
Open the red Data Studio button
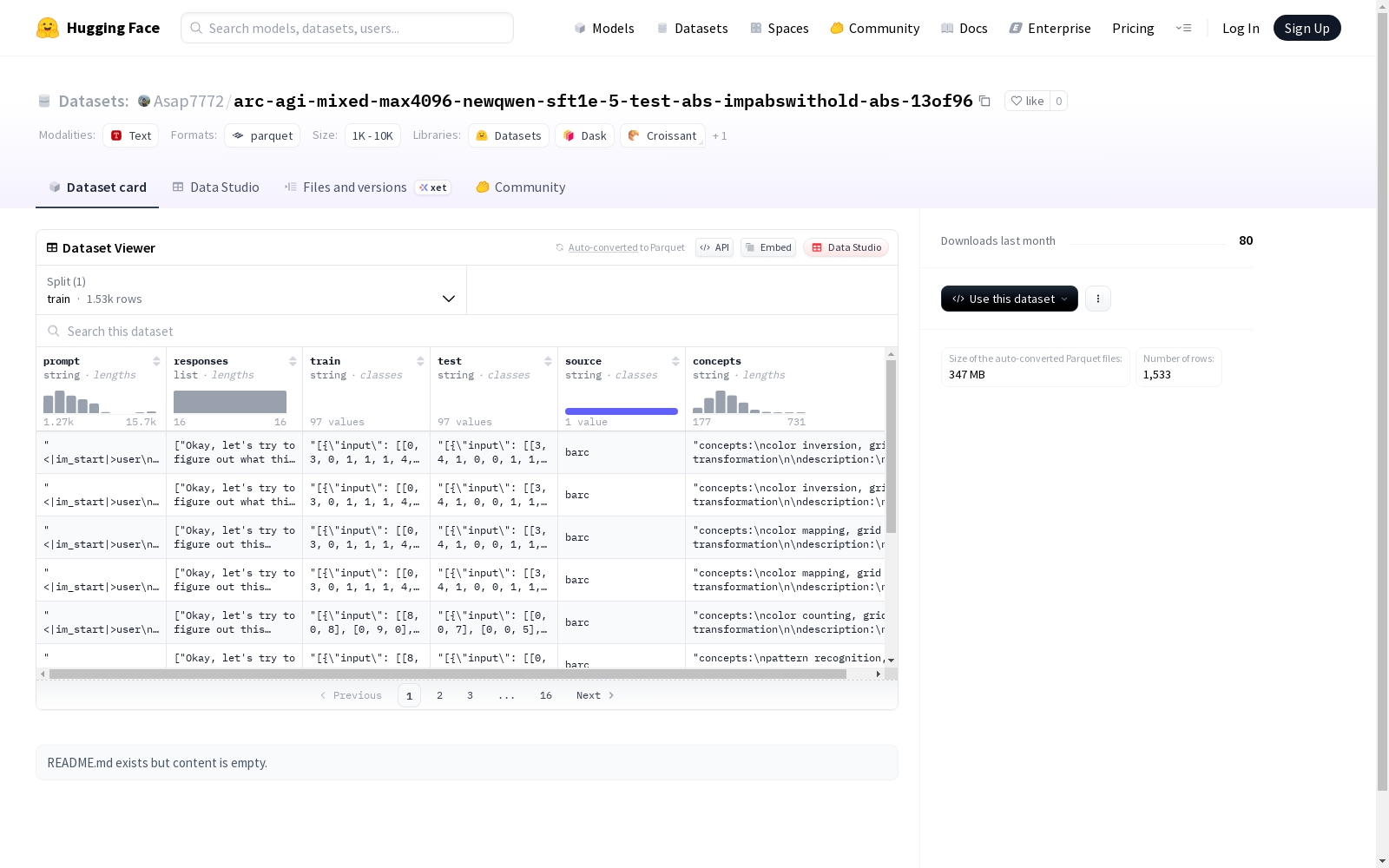pyautogui.click(x=846, y=247)
